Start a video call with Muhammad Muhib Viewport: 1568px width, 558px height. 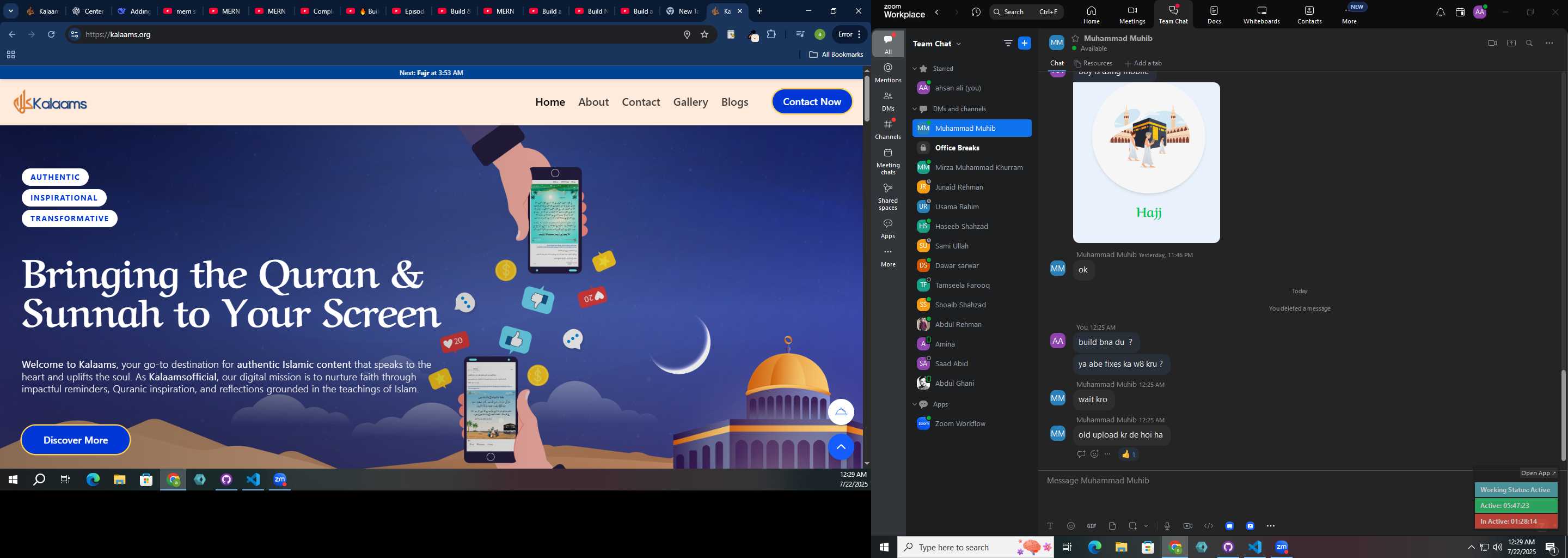pos(1492,43)
